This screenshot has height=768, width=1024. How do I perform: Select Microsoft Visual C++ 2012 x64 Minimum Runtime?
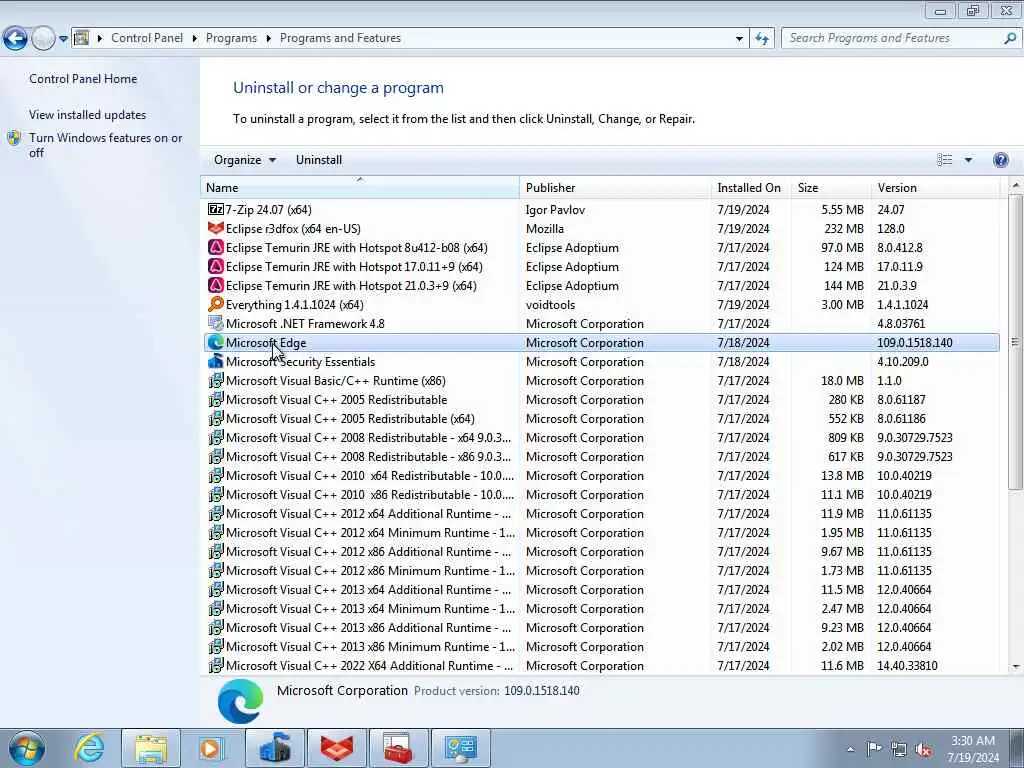[x=602, y=532]
